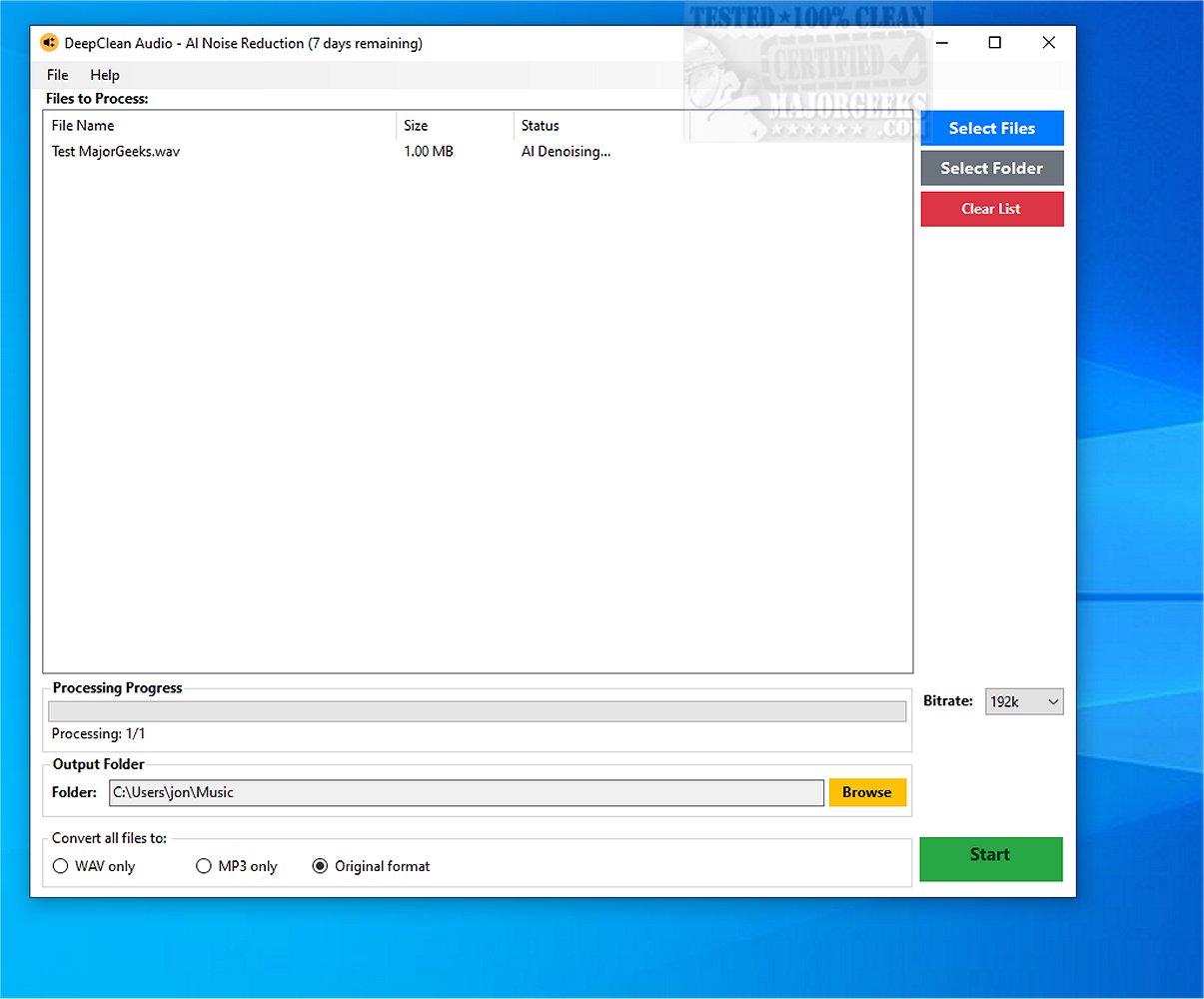This screenshot has width=1204, height=999.
Task: Open the File menu
Action: [58, 75]
